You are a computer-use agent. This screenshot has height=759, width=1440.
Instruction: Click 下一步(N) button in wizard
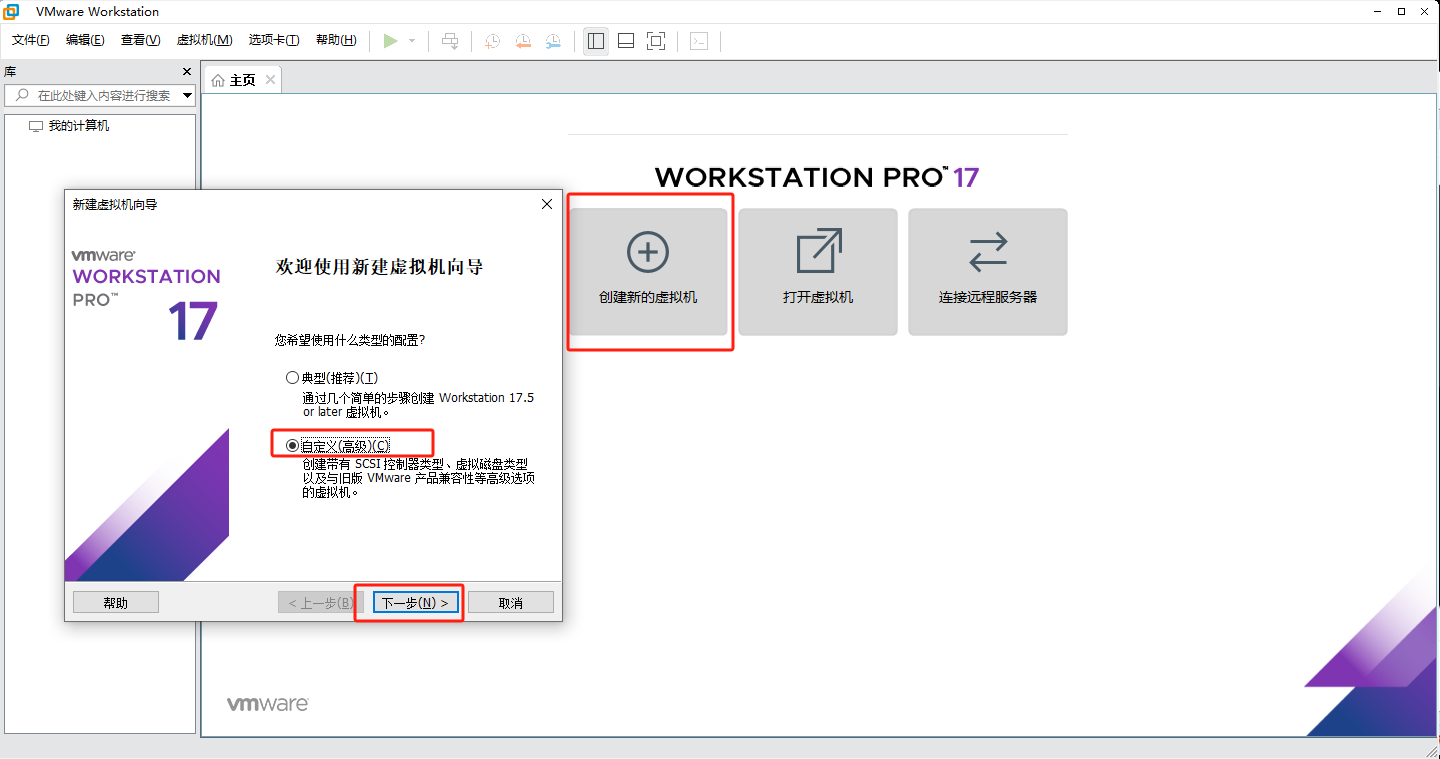415,602
